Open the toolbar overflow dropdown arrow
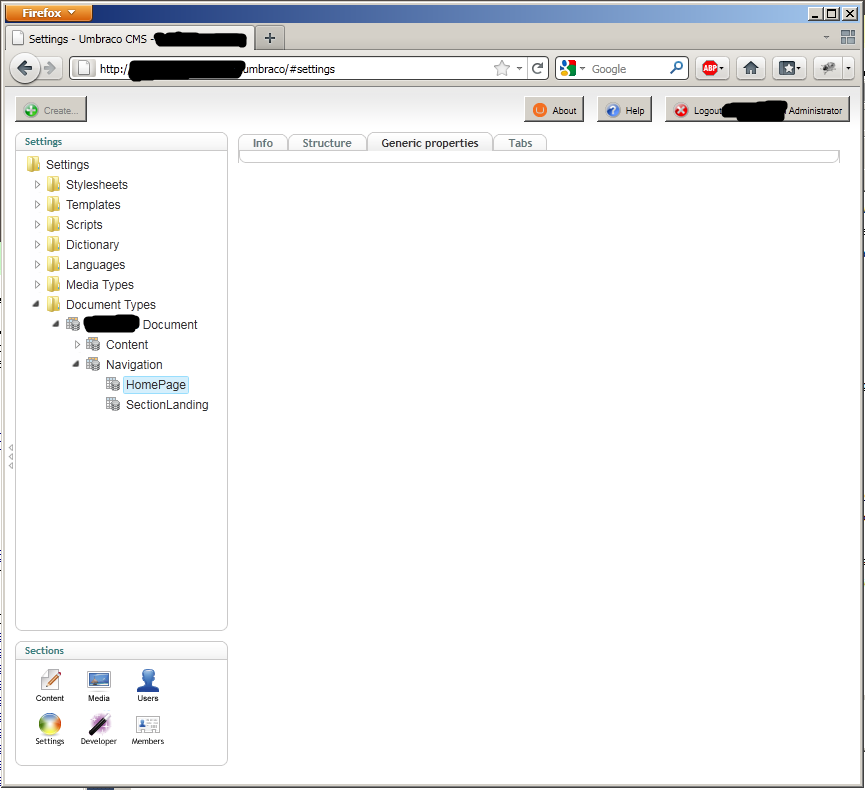The image size is (865, 790). point(848,68)
